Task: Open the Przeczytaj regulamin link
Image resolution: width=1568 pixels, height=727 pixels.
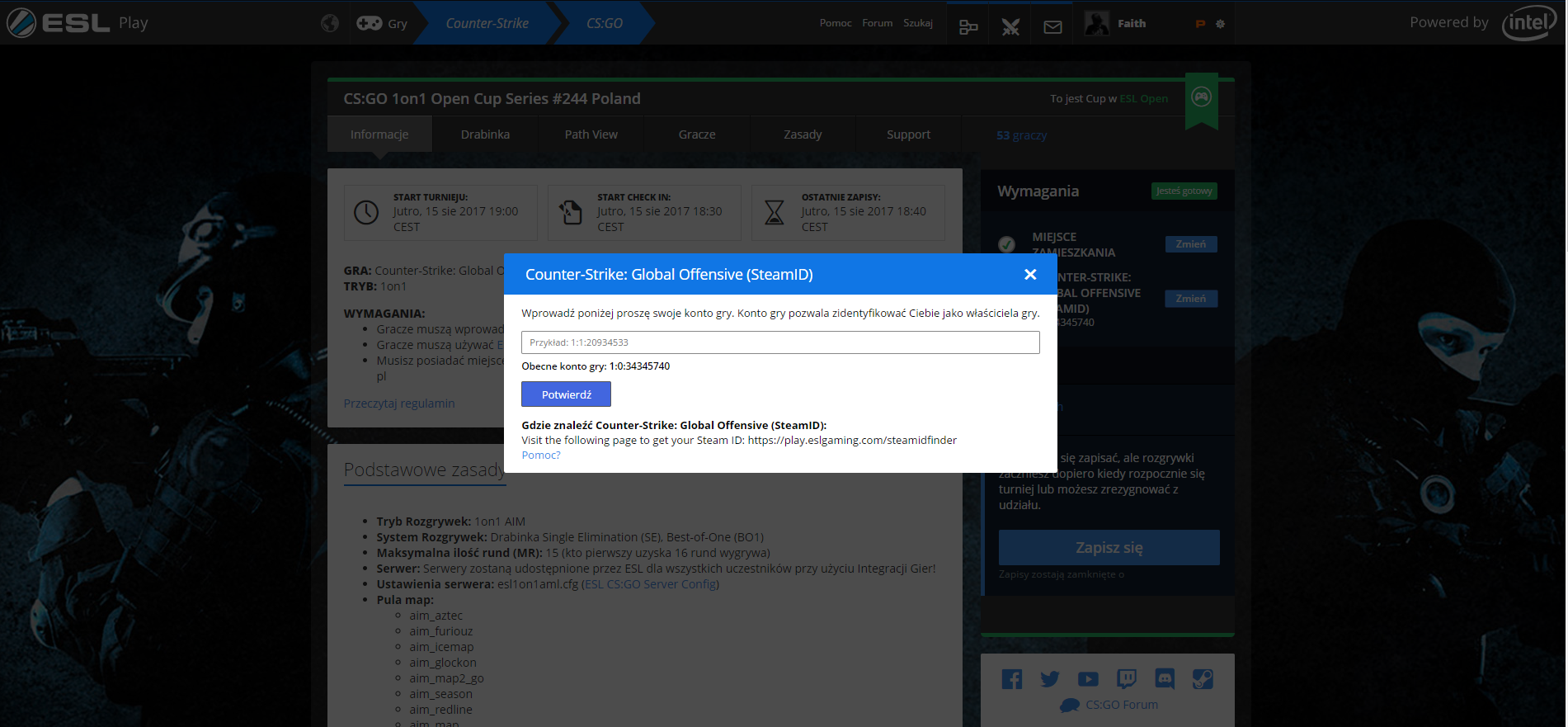Action: 399,404
